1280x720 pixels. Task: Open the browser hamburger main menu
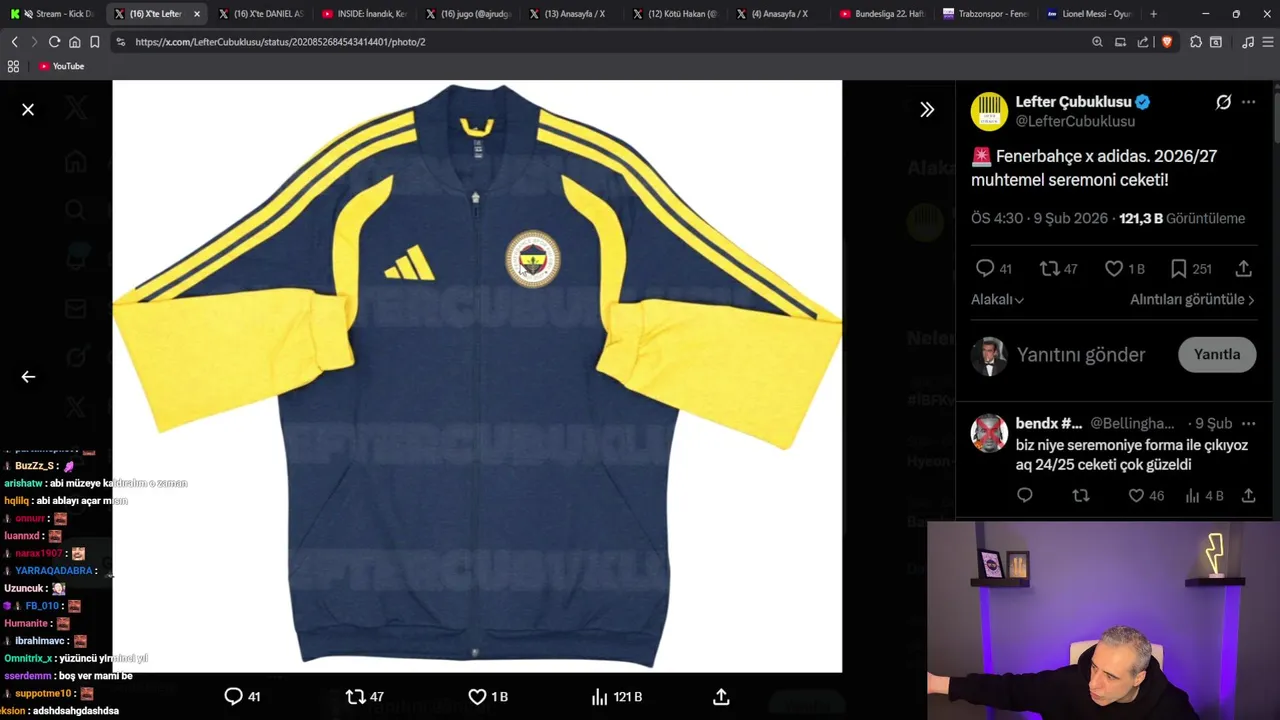[x=1267, y=42]
